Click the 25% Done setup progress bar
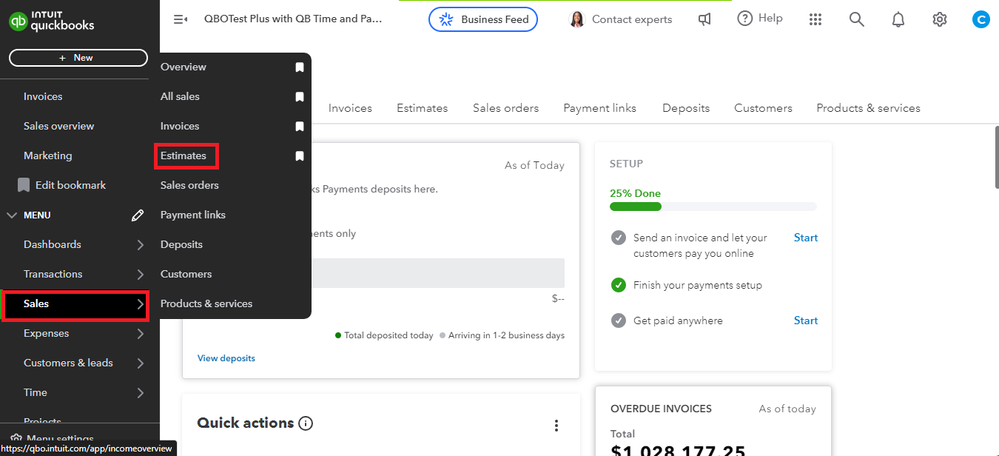Viewport: 999px width, 456px height. tap(712, 207)
